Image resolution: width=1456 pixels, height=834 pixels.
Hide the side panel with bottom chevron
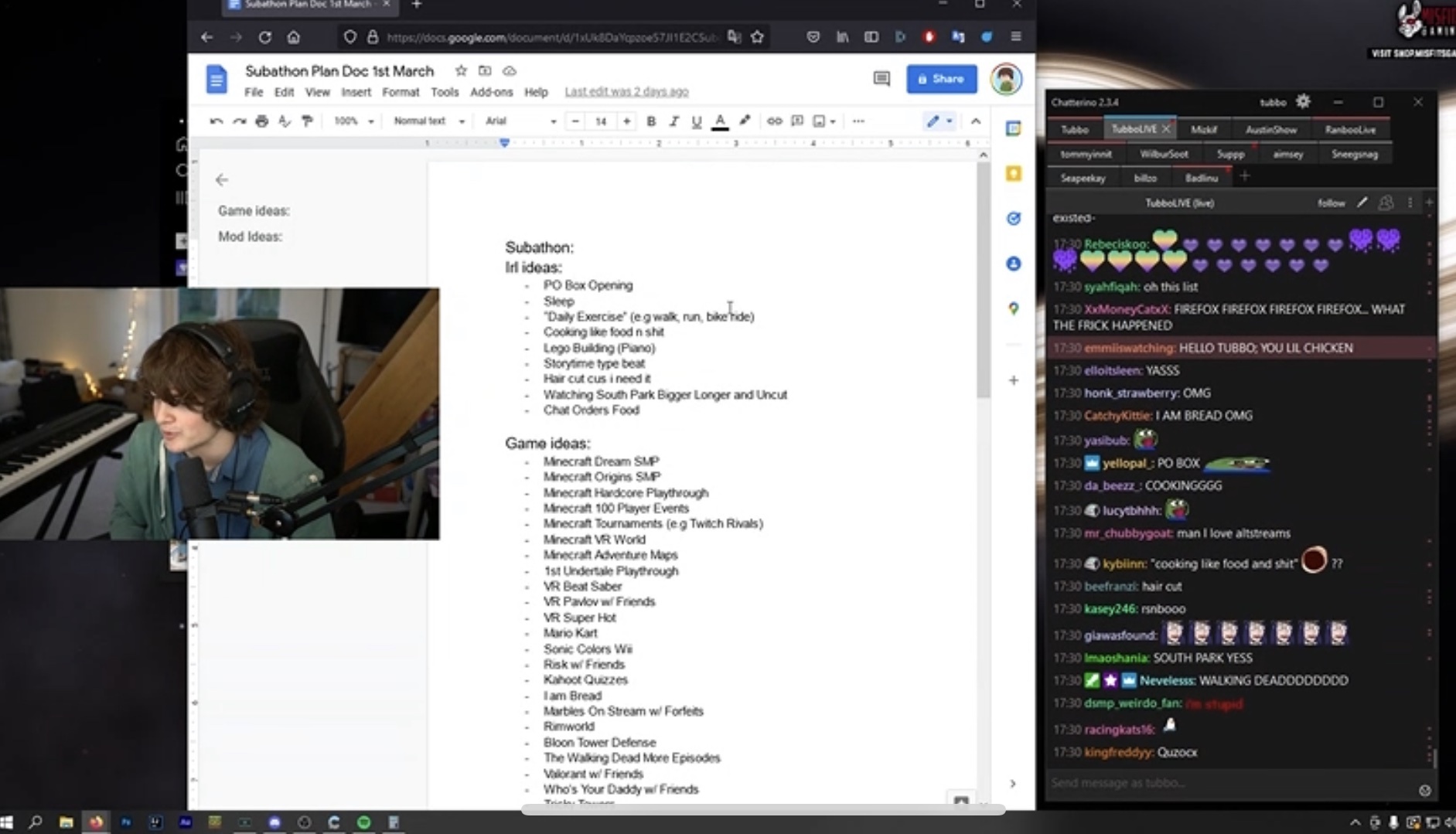point(1013,784)
